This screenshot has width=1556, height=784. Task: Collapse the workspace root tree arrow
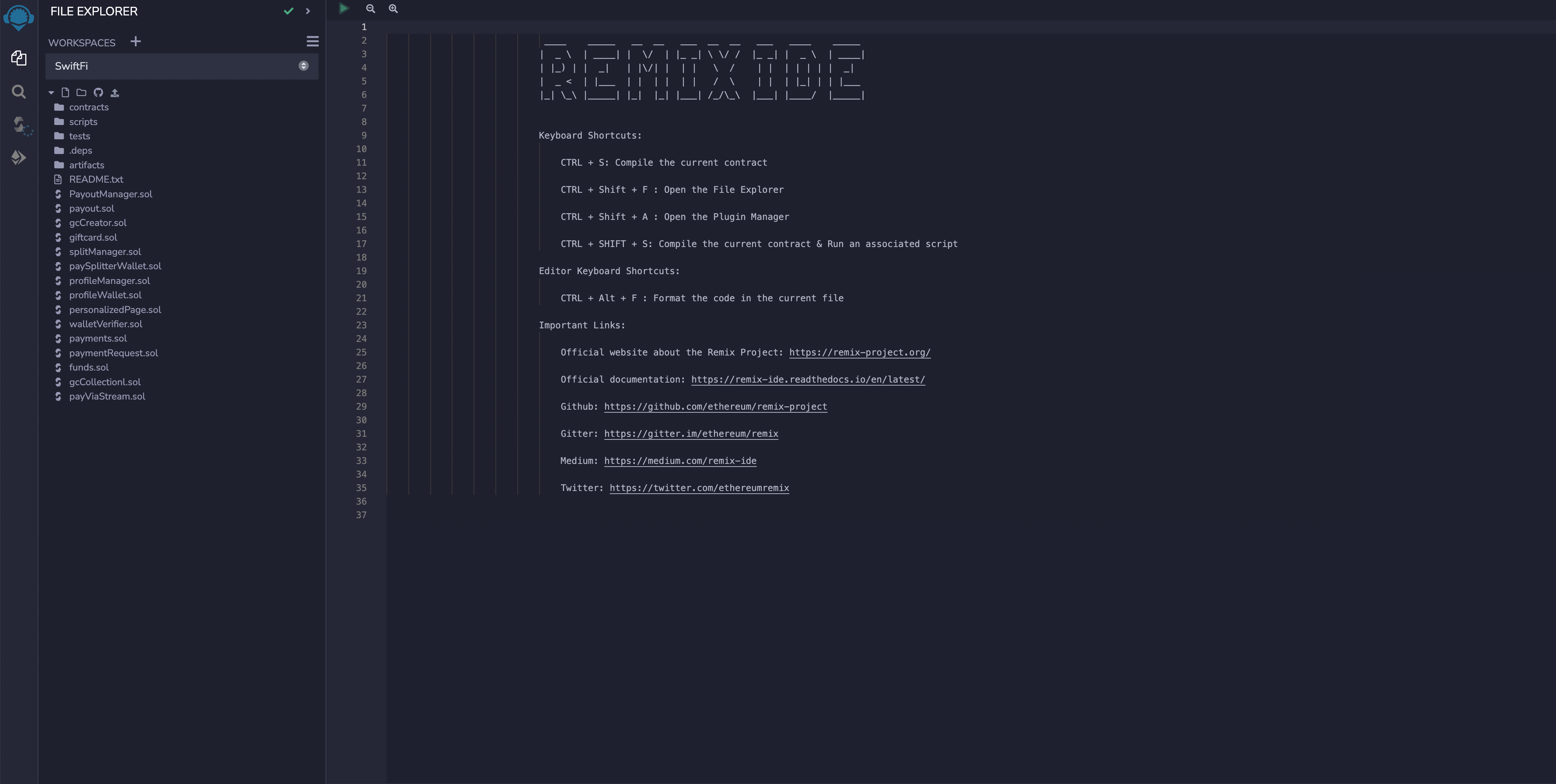click(51, 92)
